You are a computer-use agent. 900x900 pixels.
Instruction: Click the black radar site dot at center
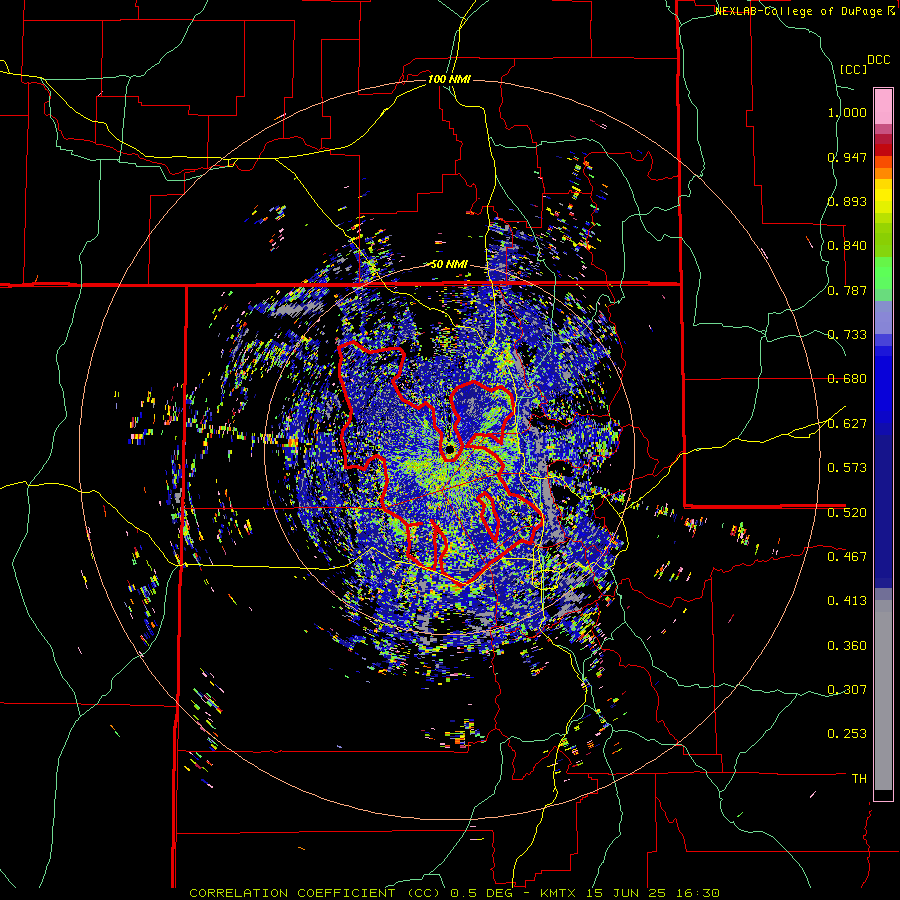coord(449,449)
